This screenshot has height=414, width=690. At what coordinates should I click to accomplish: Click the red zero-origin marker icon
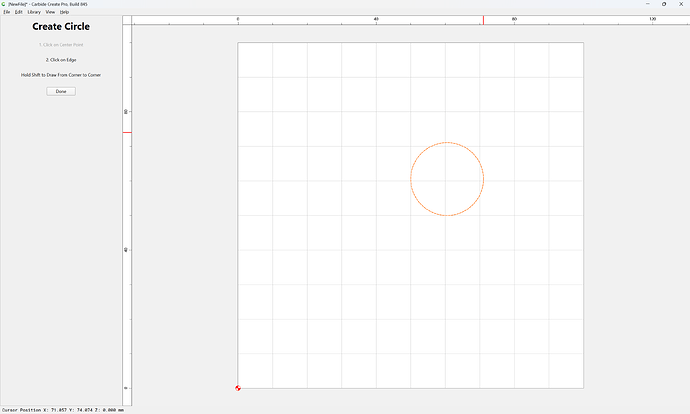(238, 388)
